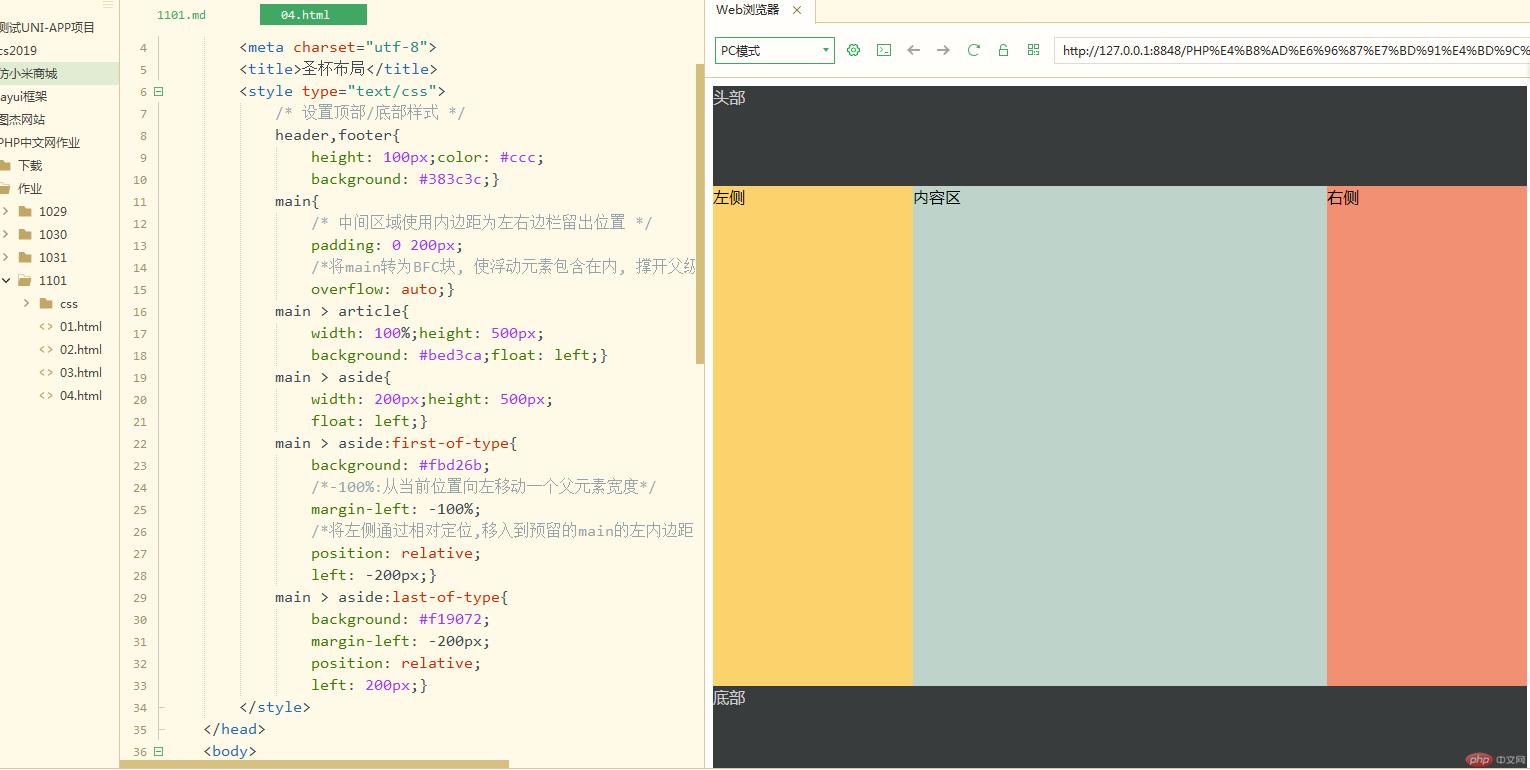Click line number 22 in the gutter
This screenshot has height=770, width=1530.
(x=140, y=444)
